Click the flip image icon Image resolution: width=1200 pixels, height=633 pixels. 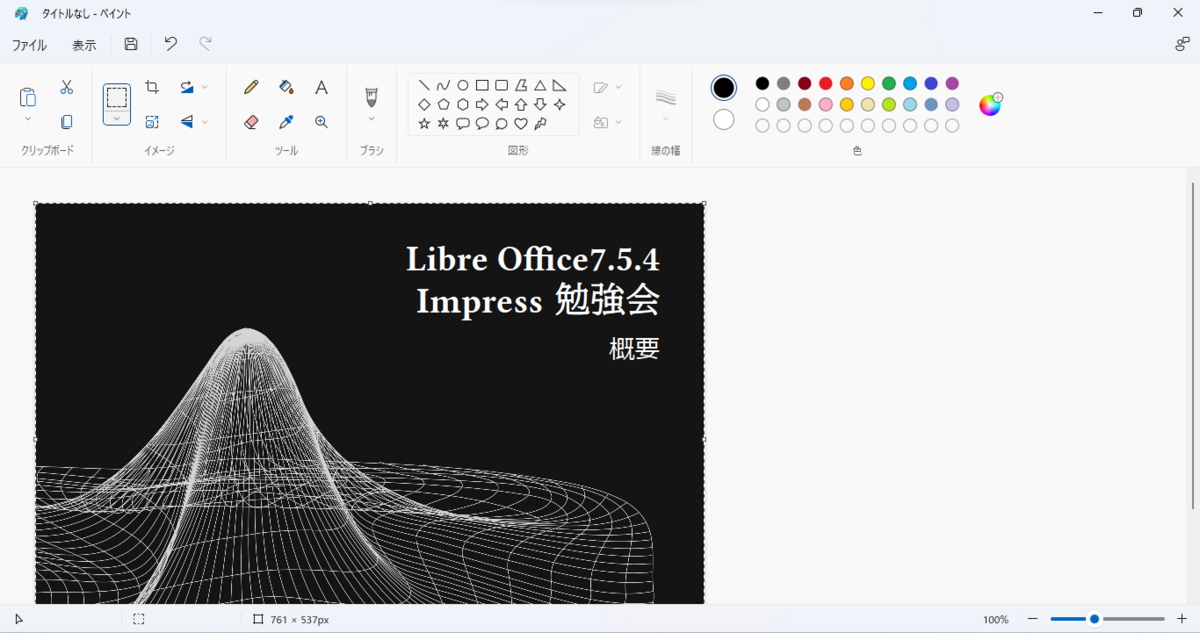point(187,122)
